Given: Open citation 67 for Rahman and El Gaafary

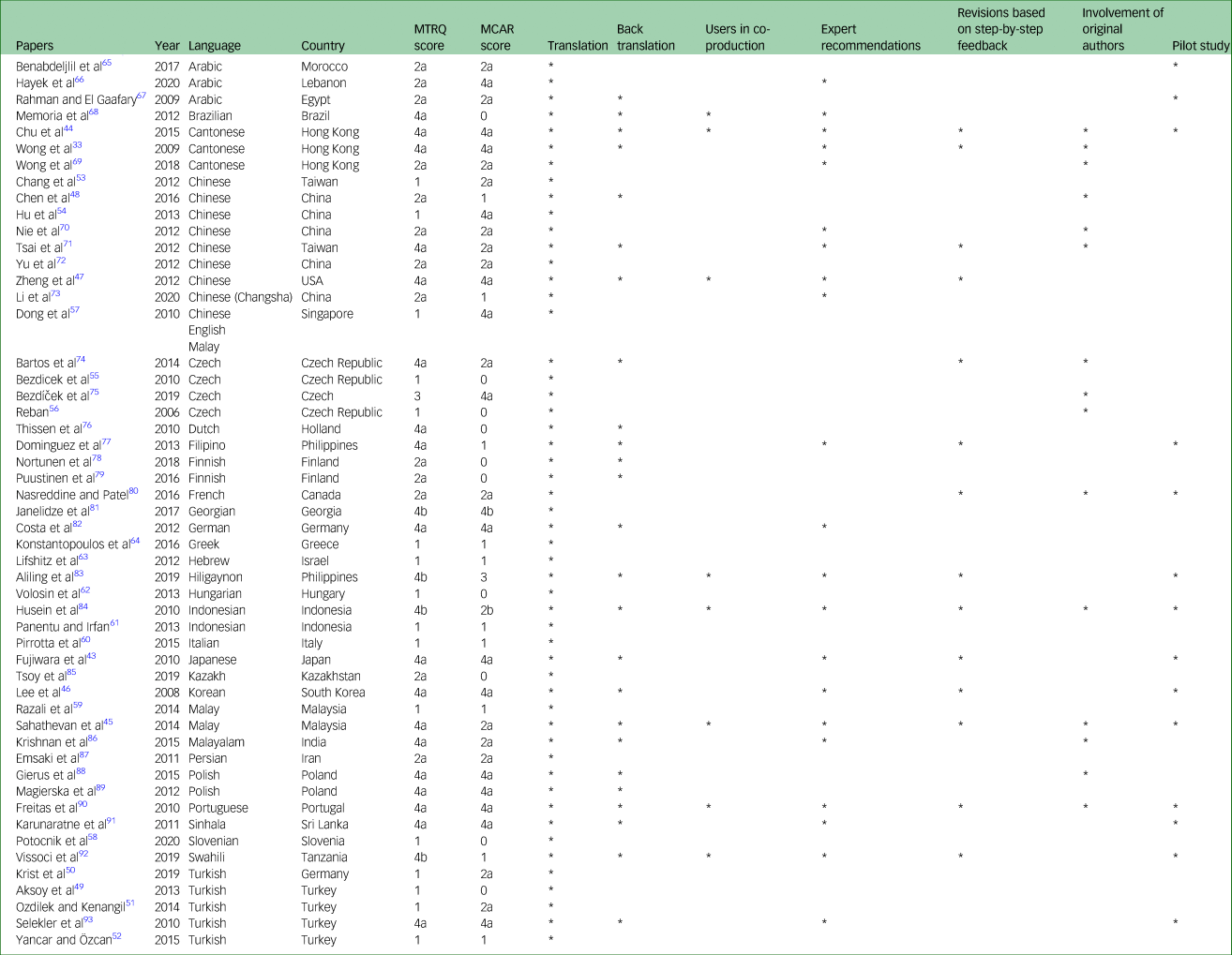Looking at the screenshot, I should pos(142,96).
